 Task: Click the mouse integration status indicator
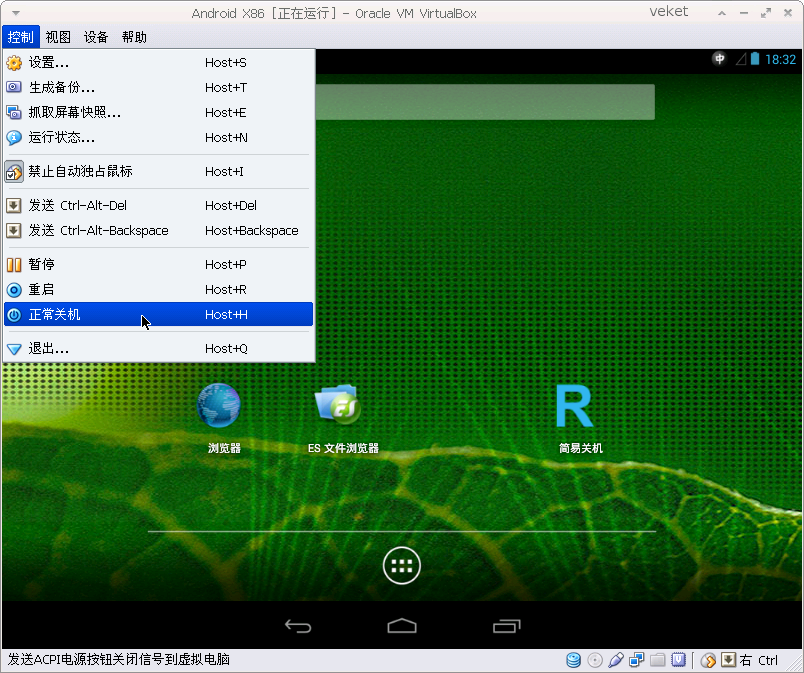(x=708, y=660)
